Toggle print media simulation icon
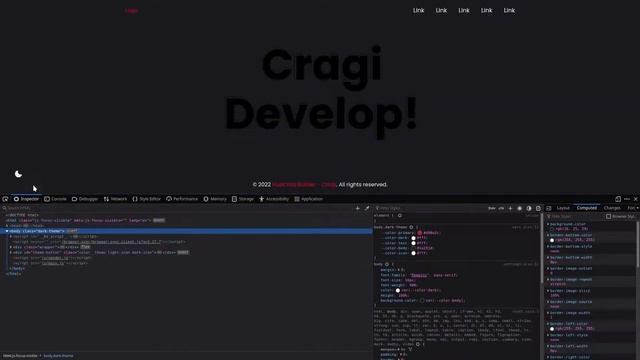 pyautogui.click(x=538, y=208)
